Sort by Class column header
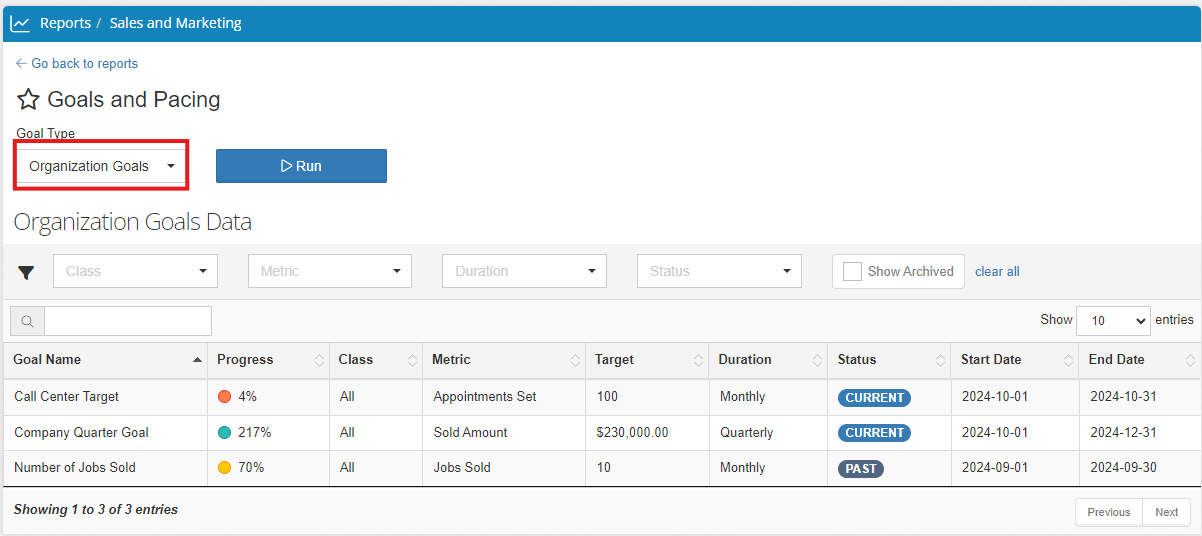This screenshot has width=1202, height=536. pyautogui.click(x=376, y=360)
